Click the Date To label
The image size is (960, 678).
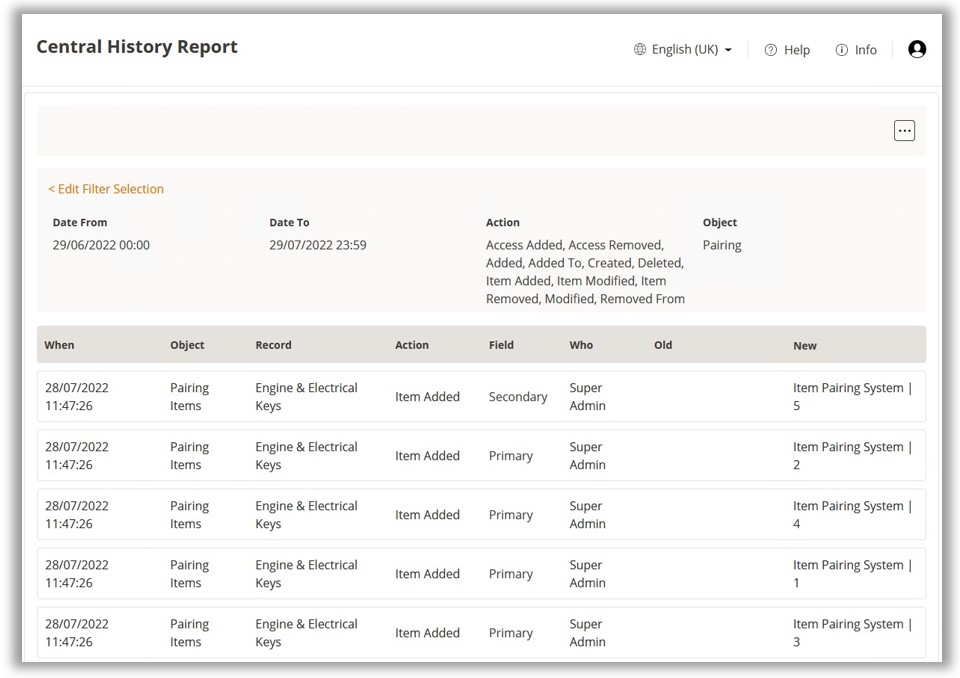coord(289,222)
